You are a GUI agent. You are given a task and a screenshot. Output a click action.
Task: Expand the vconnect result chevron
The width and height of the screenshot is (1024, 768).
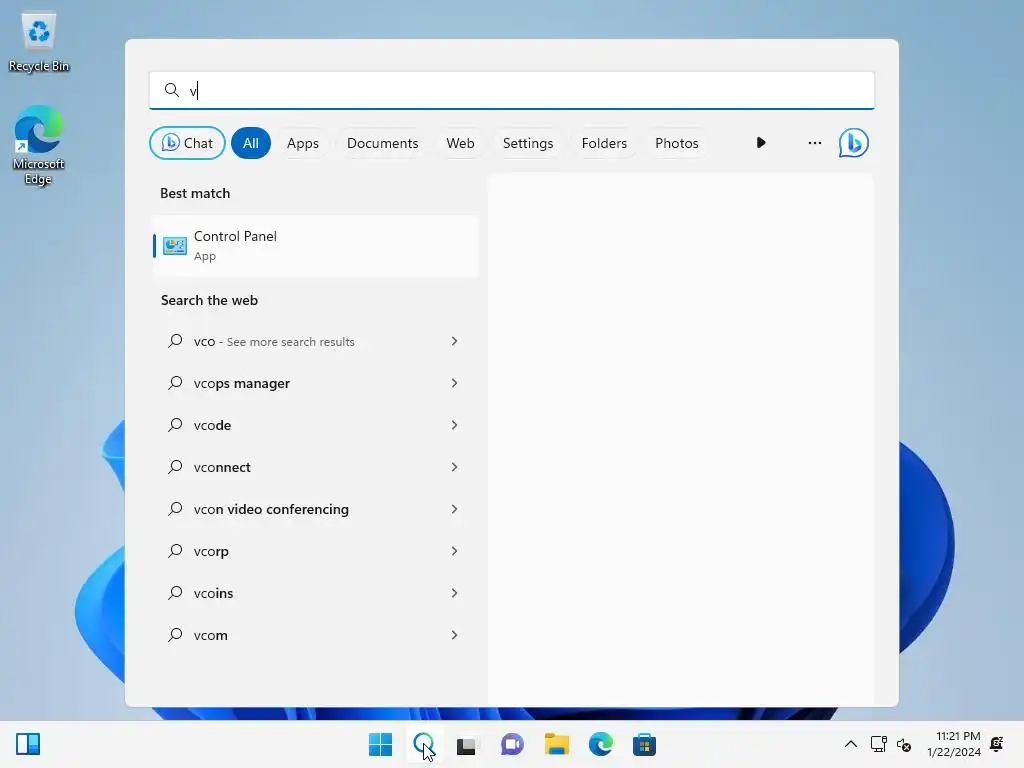click(455, 467)
